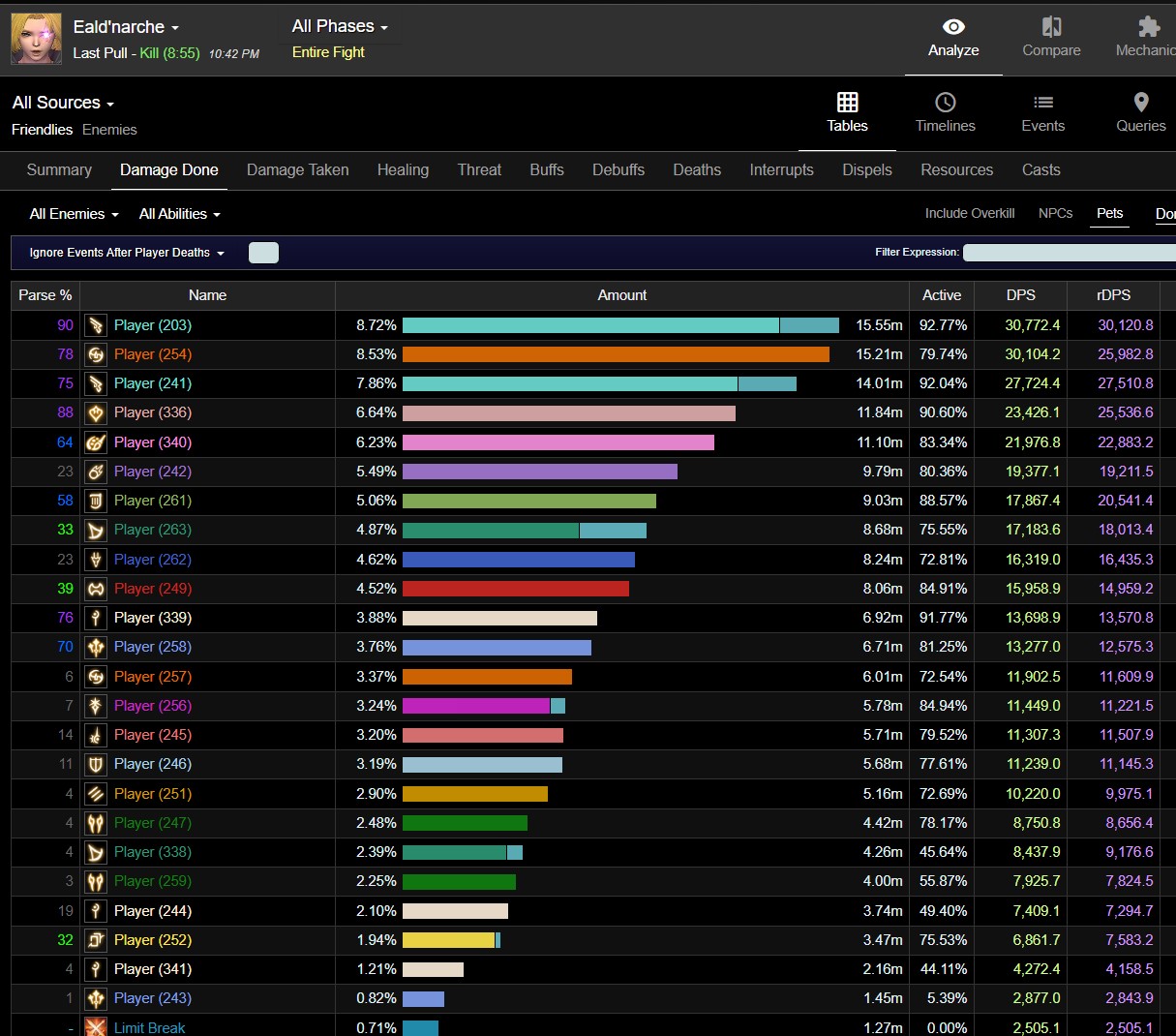Click the Filter Expression input field
Screen dimensions: 1176x1036
pyautogui.click(x=1069, y=253)
